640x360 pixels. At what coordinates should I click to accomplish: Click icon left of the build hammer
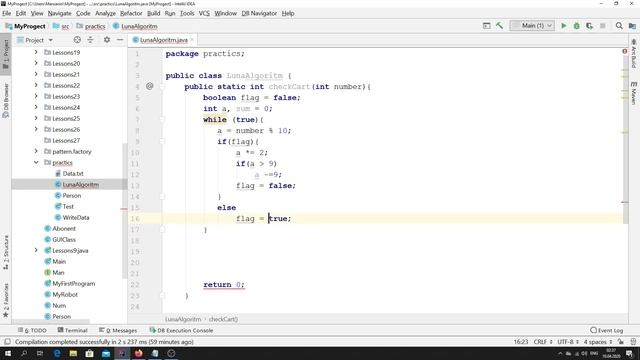click(487, 26)
